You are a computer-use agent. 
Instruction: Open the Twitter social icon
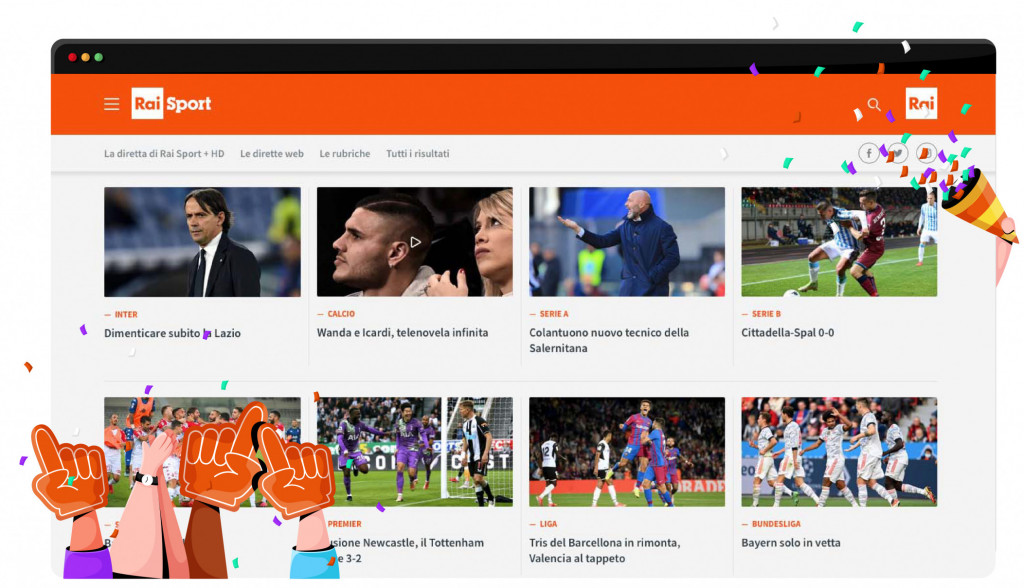897,154
